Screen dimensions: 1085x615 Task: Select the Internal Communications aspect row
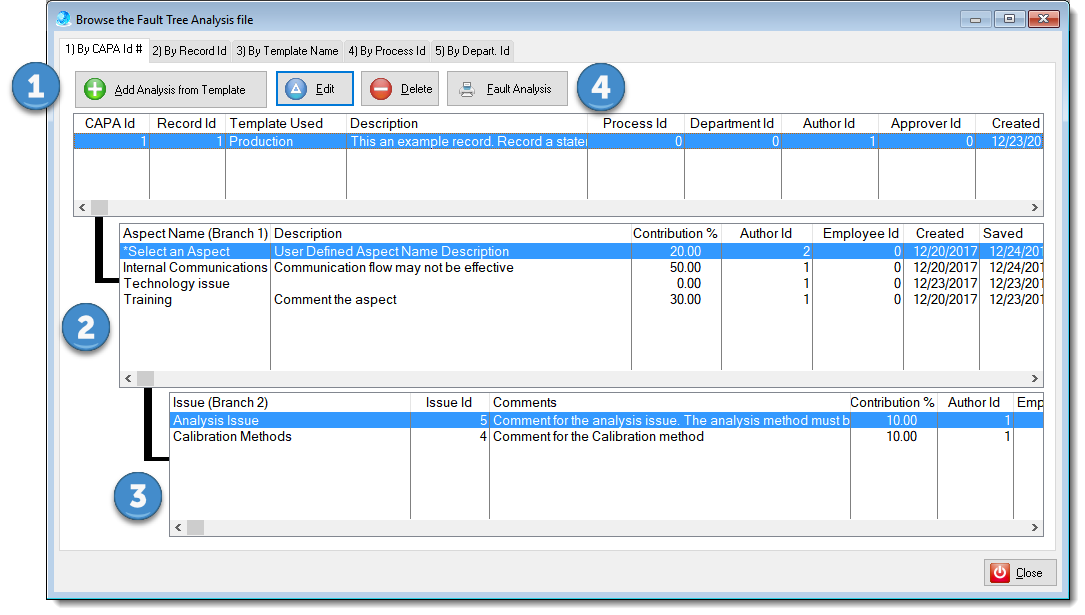pyautogui.click(x=194, y=267)
